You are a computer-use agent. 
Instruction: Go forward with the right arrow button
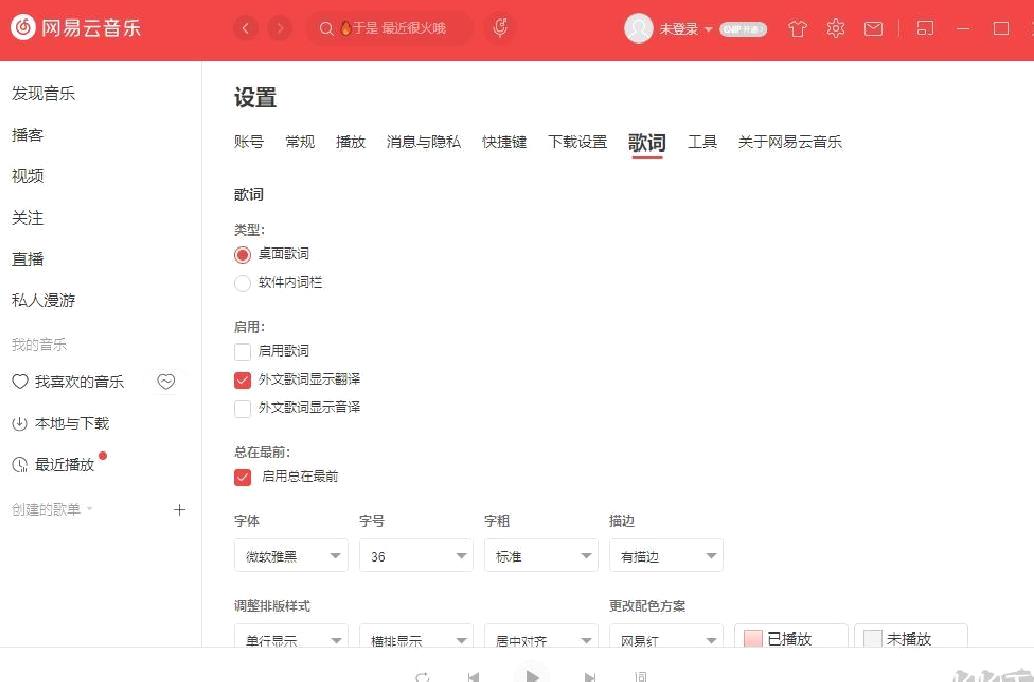point(280,28)
